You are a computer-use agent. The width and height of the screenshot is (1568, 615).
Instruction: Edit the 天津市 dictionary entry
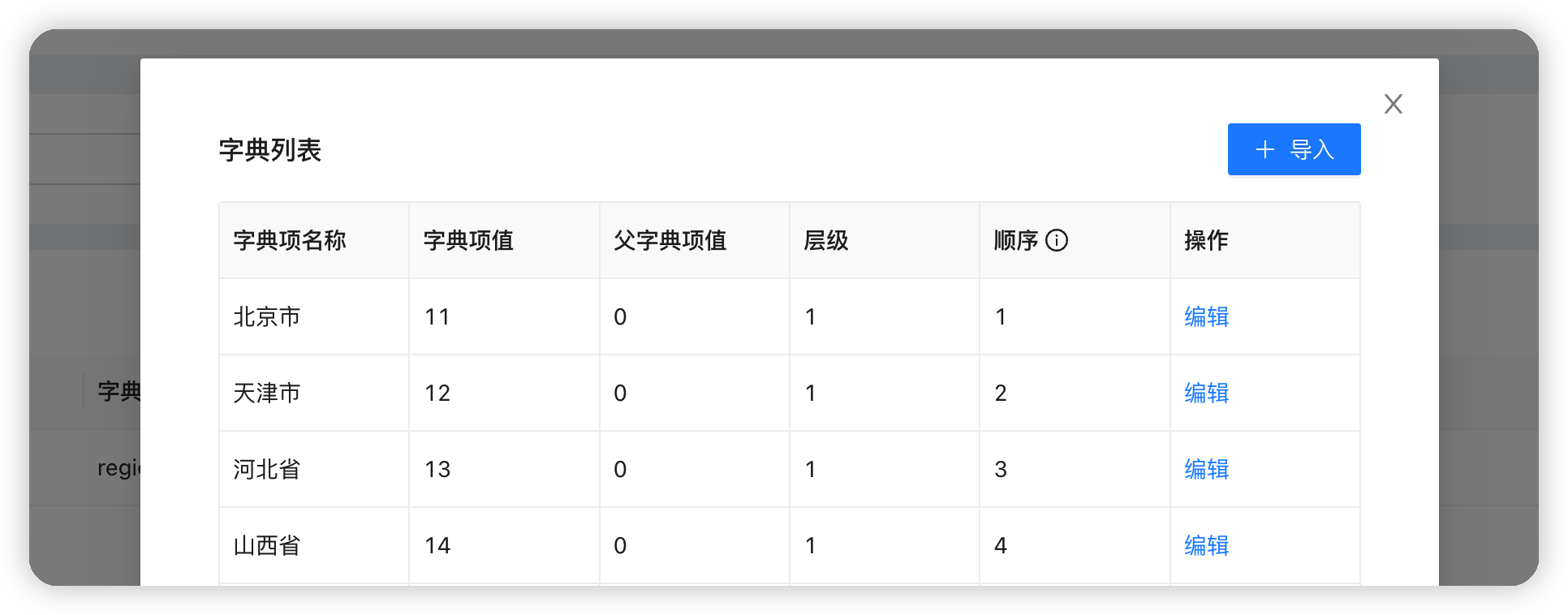click(x=1206, y=393)
